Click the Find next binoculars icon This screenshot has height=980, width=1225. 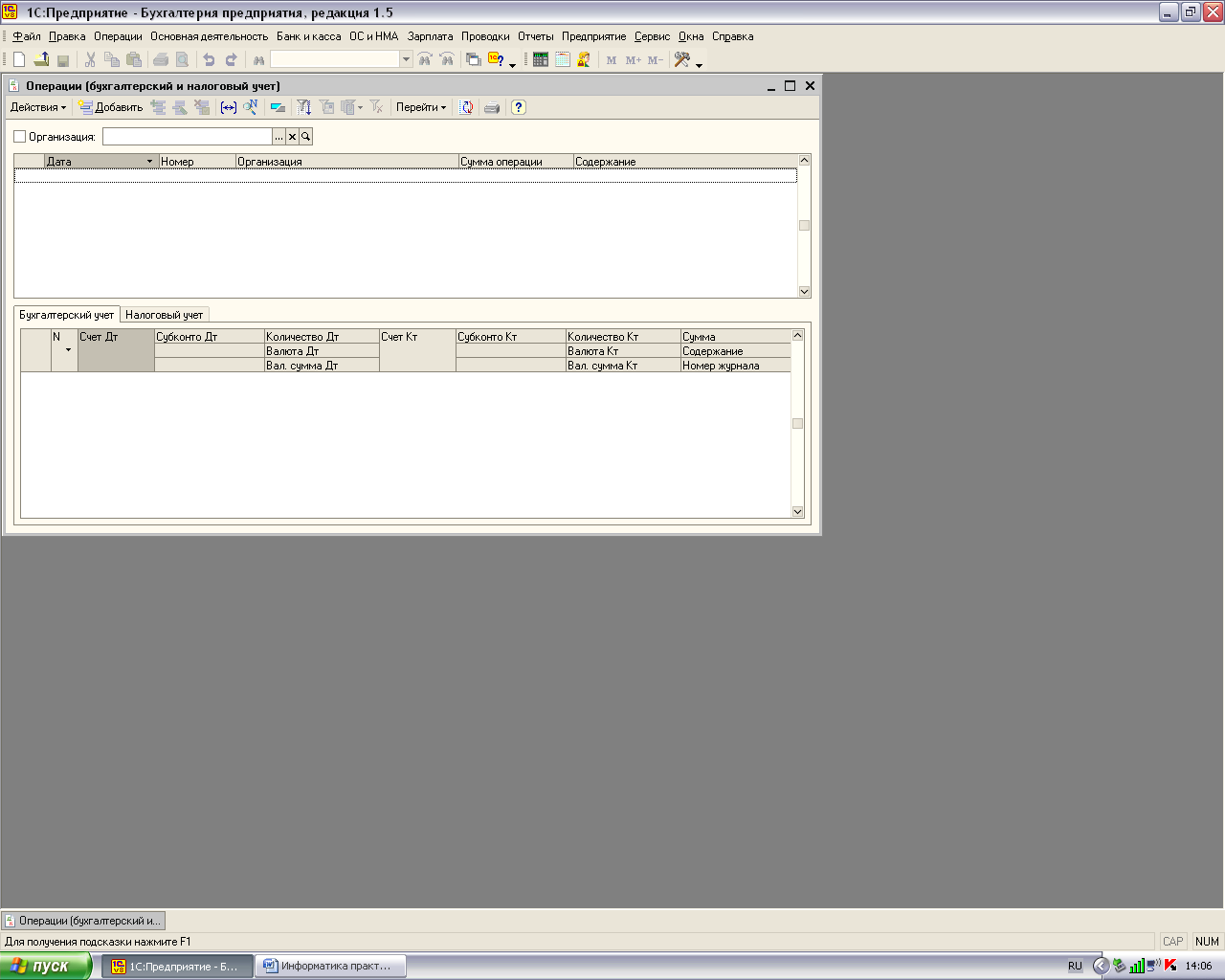[425, 59]
